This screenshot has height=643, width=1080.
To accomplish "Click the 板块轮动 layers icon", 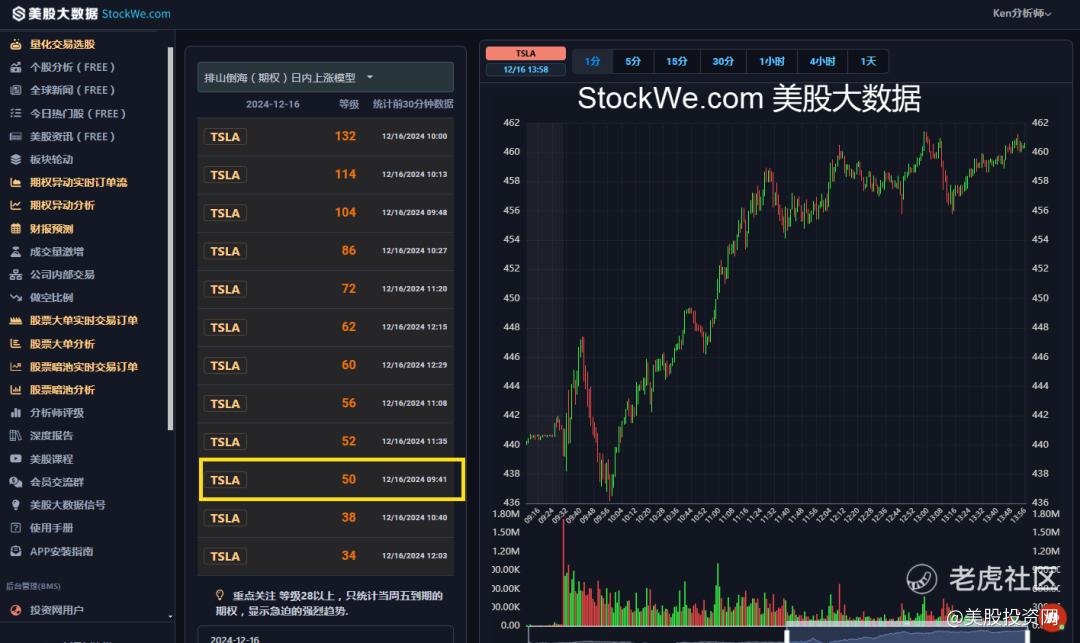I will [15, 160].
